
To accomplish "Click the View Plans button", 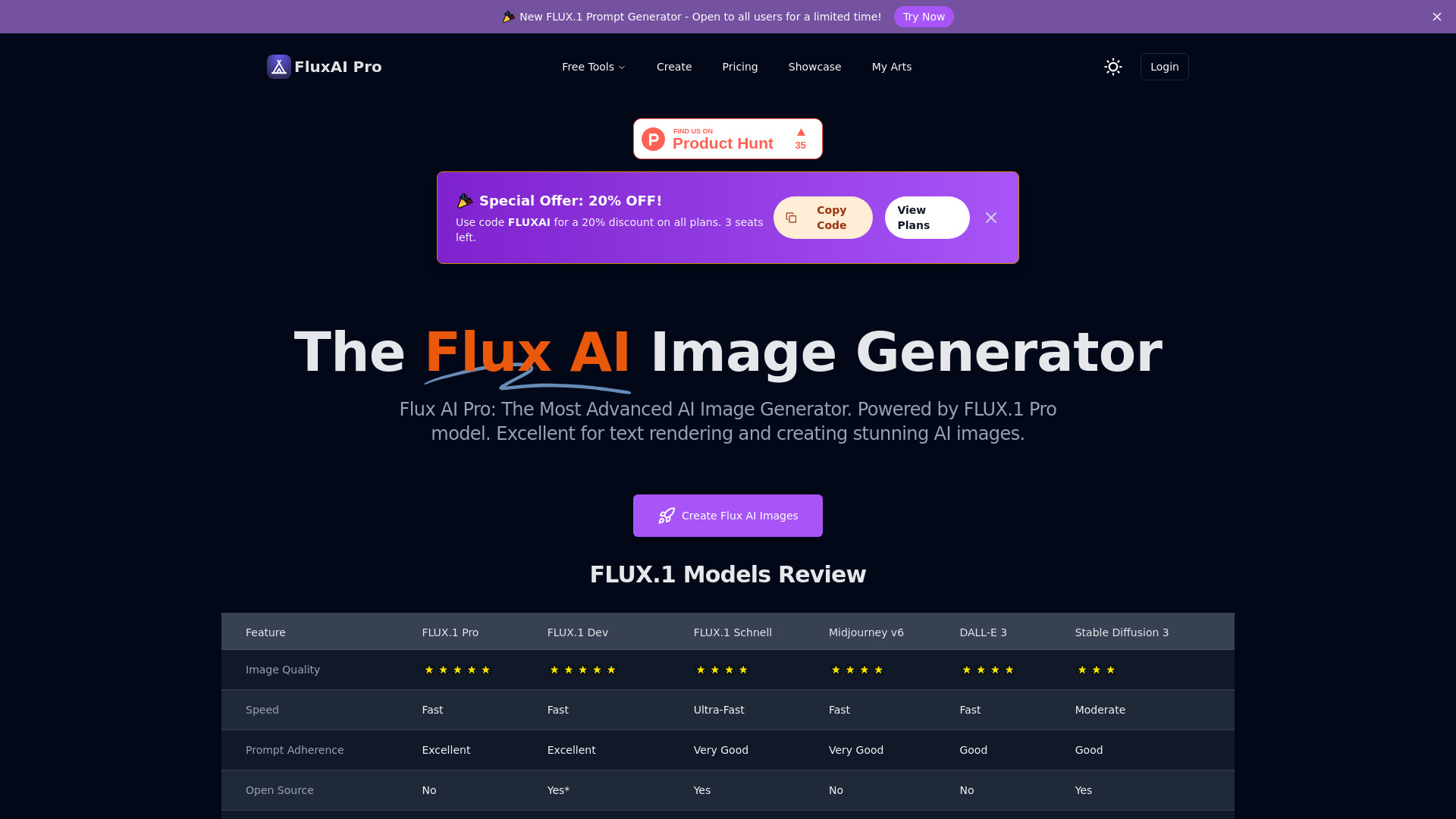I will point(926,217).
